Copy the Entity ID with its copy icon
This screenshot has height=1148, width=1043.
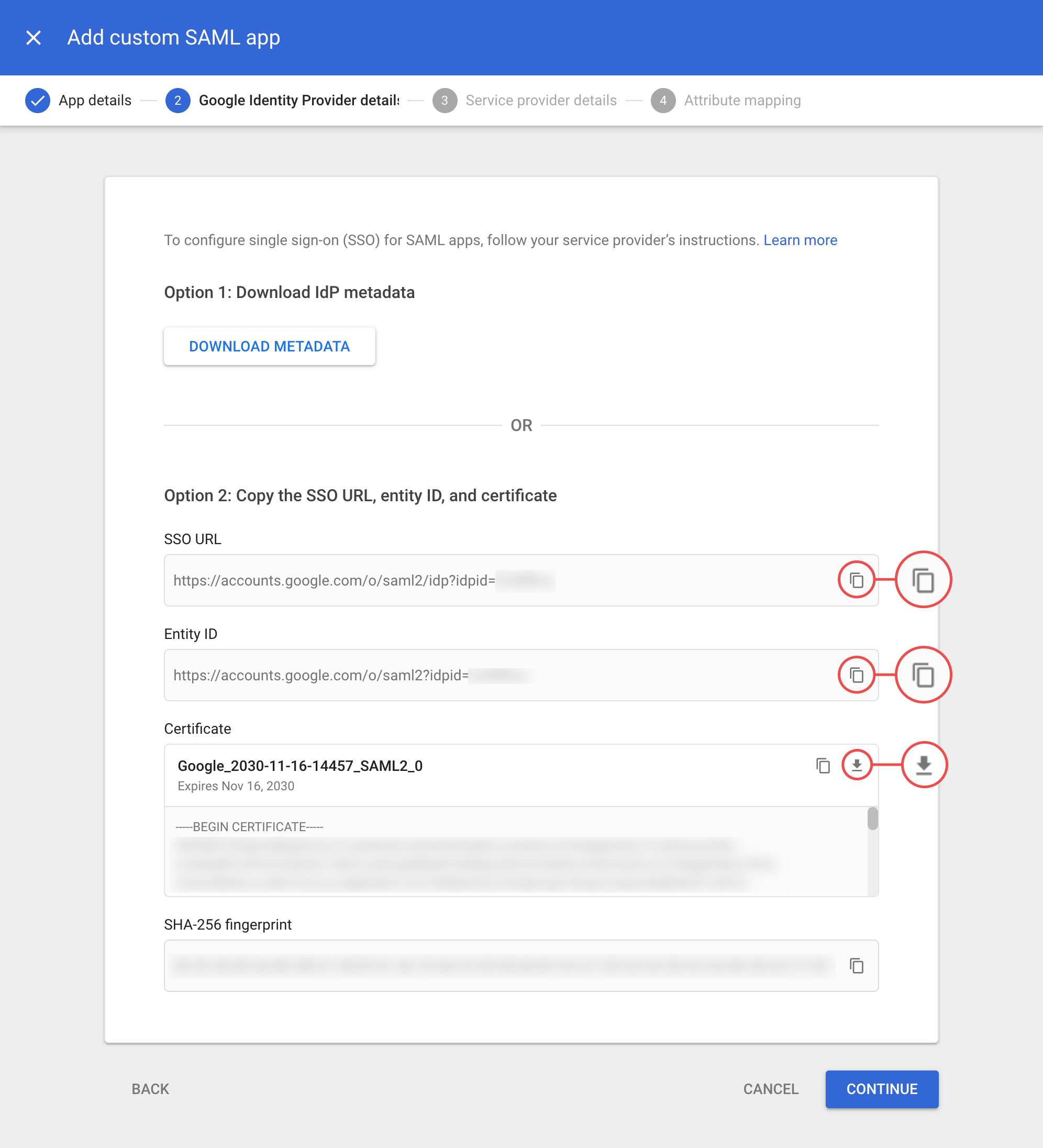click(856, 675)
